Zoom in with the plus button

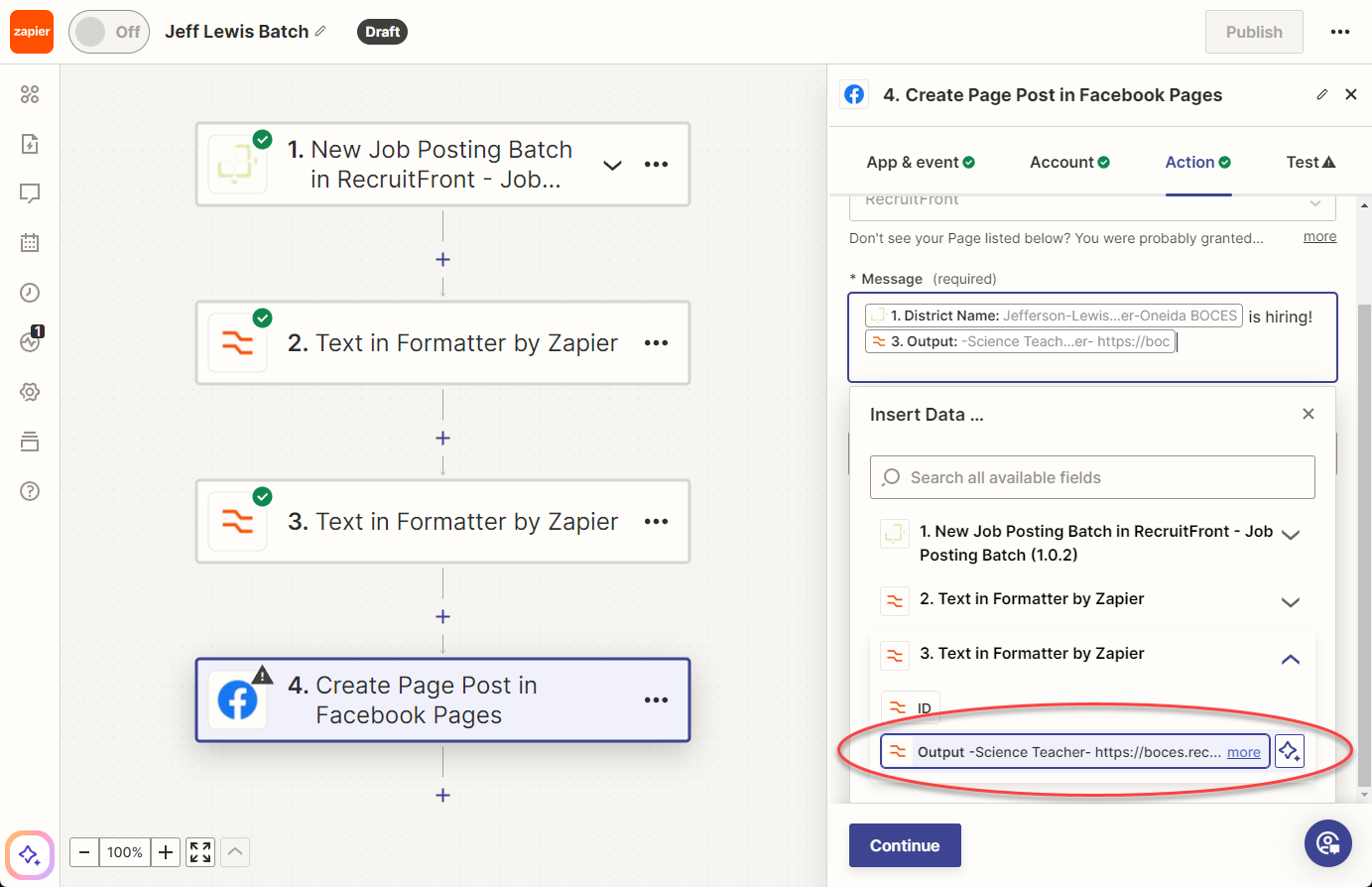click(166, 852)
